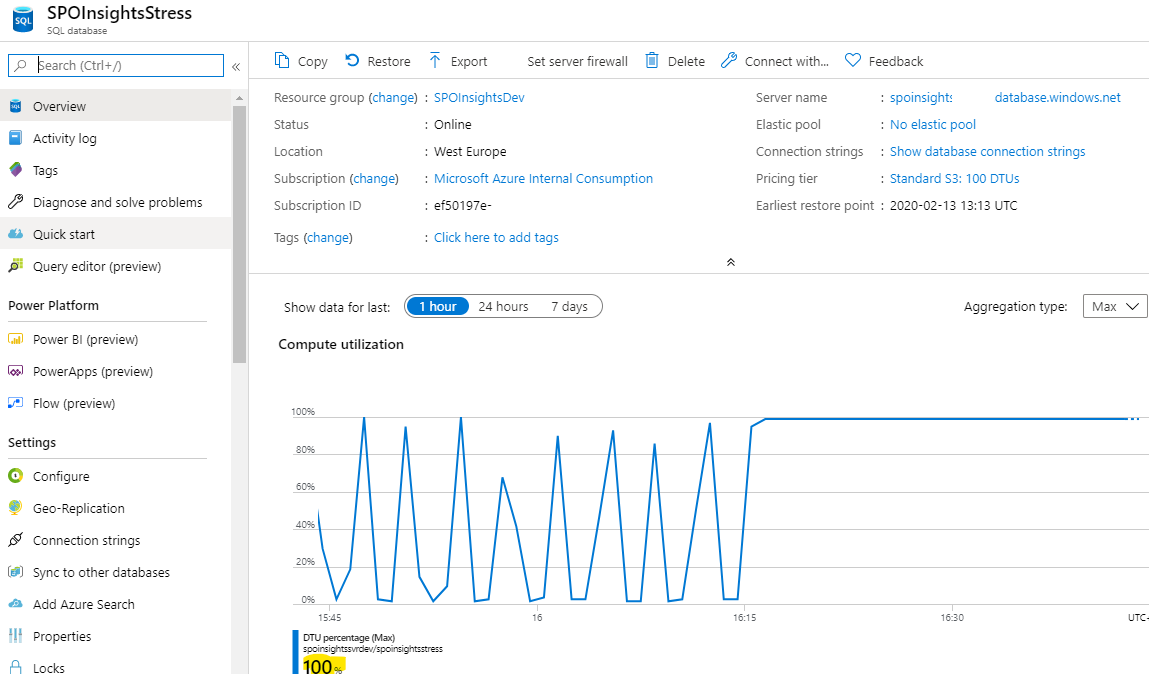Screen dimensions: 1149x679
Task: Click the highlighted 100% DTU value
Action: (323, 666)
